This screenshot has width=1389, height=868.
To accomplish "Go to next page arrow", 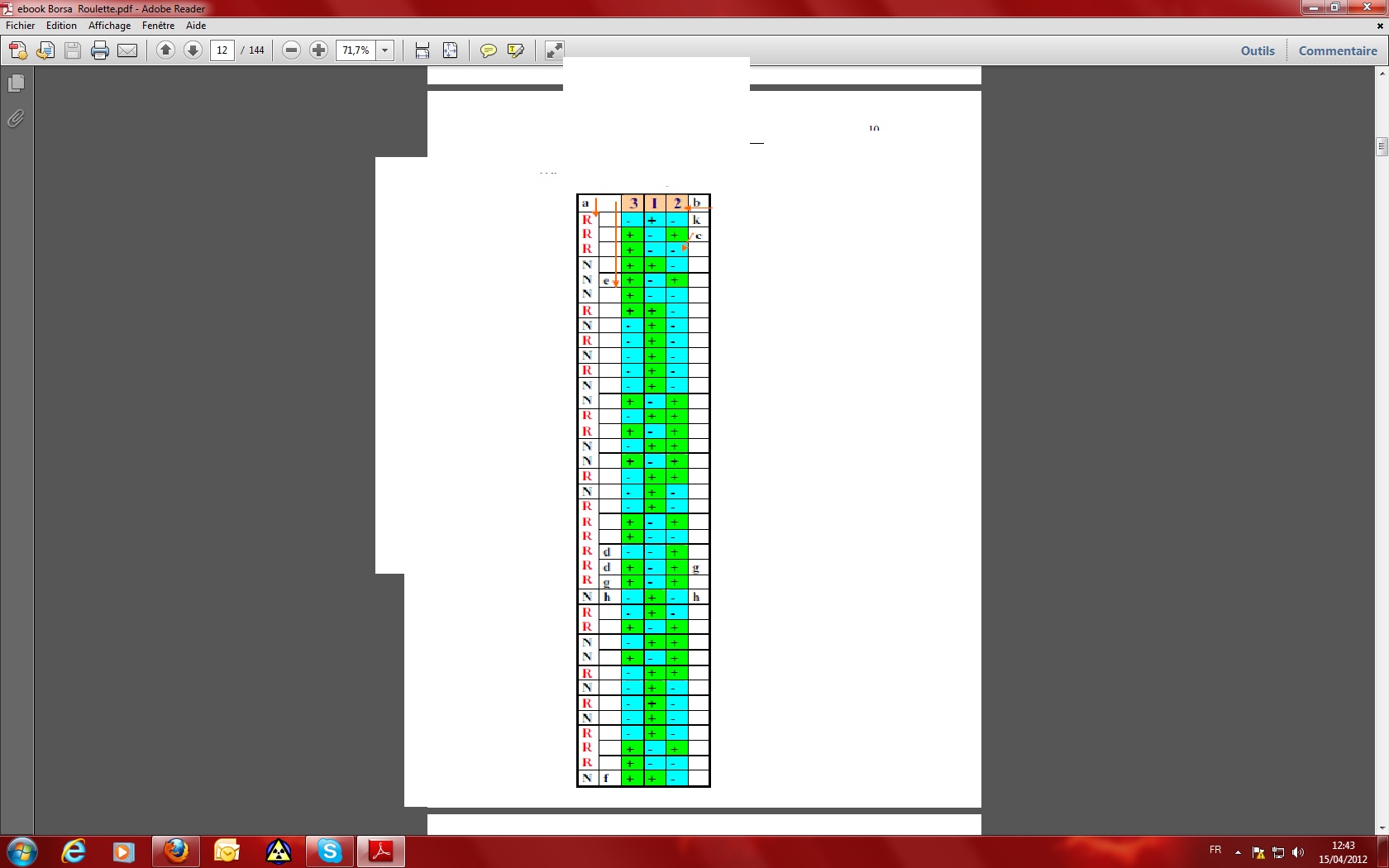I will coord(193,50).
